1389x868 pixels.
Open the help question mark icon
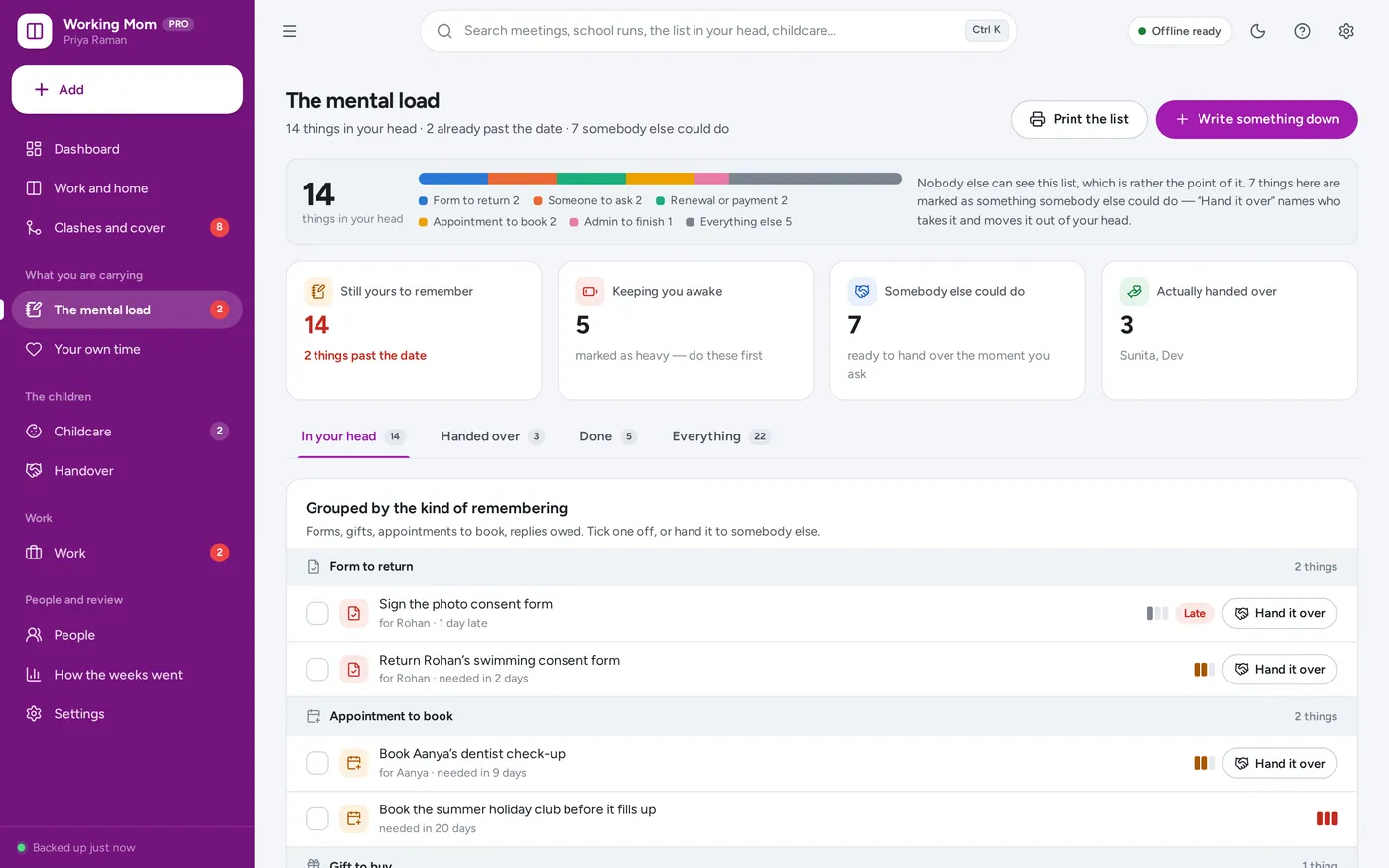(x=1302, y=31)
